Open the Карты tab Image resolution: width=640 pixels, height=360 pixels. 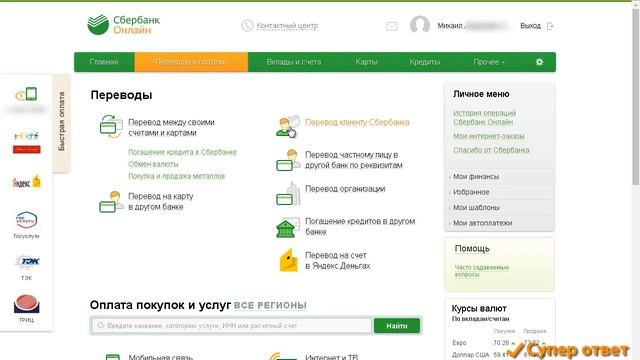(x=366, y=62)
